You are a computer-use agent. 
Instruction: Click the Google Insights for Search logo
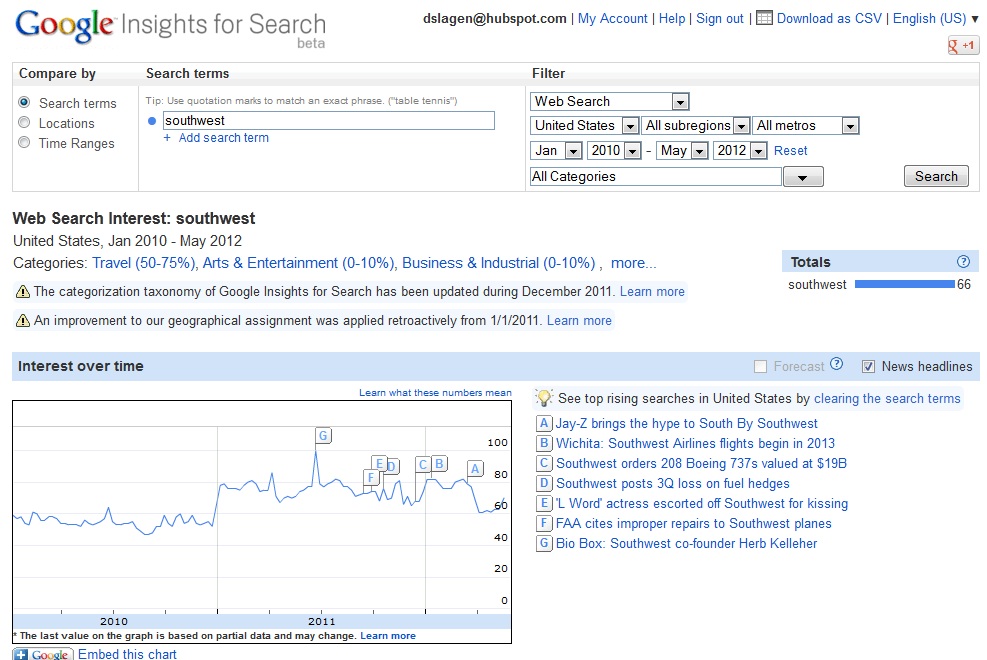click(171, 28)
